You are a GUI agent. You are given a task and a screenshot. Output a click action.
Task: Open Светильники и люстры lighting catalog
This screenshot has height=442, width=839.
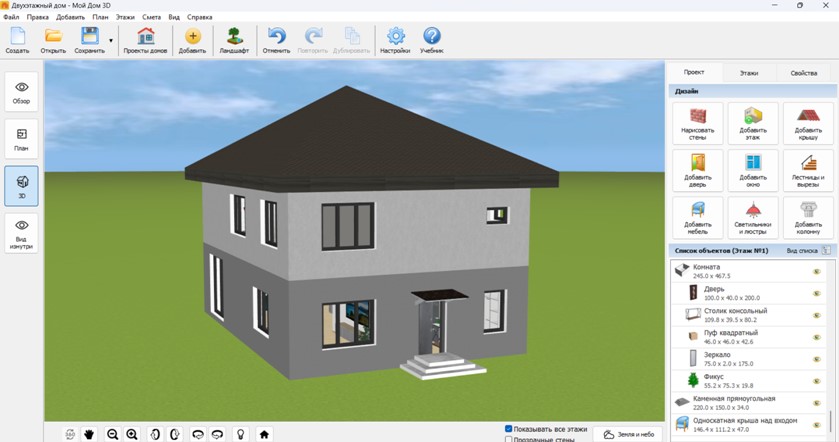coord(753,218)
